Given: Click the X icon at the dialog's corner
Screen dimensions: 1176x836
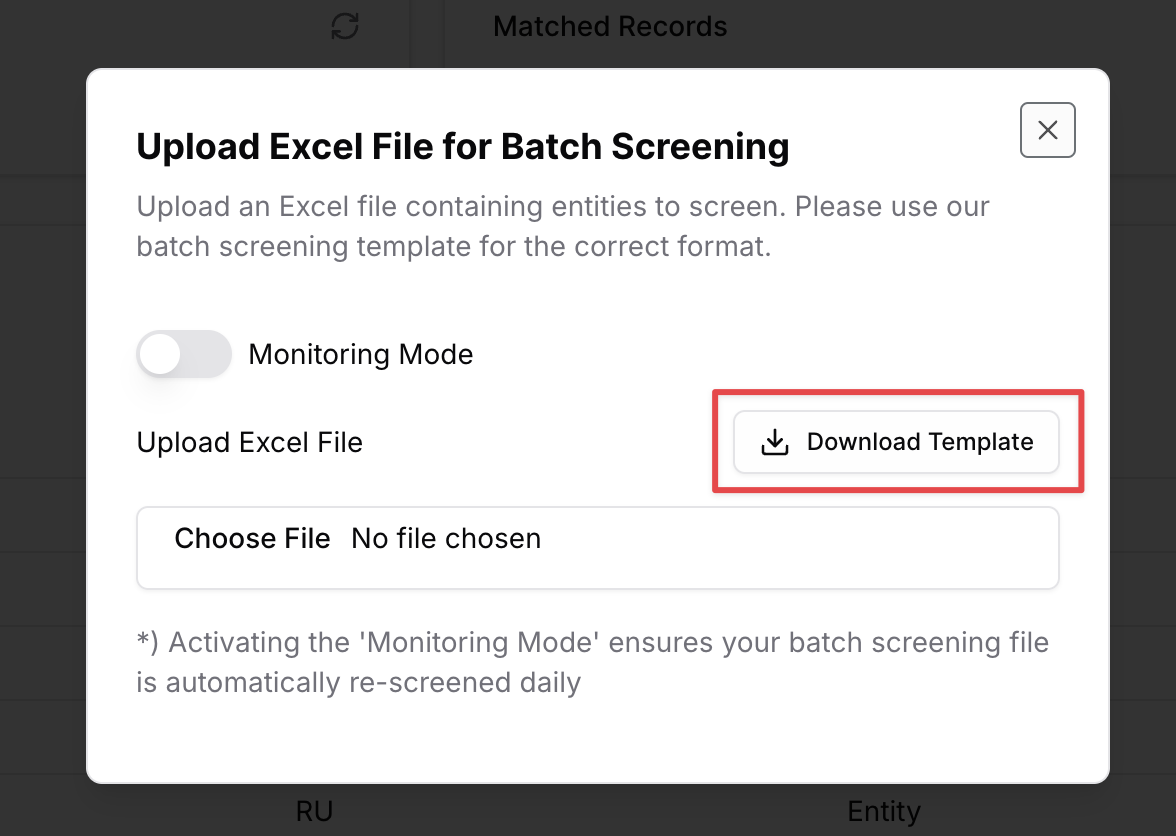Looking at the screenshot, I should 1048,130.
